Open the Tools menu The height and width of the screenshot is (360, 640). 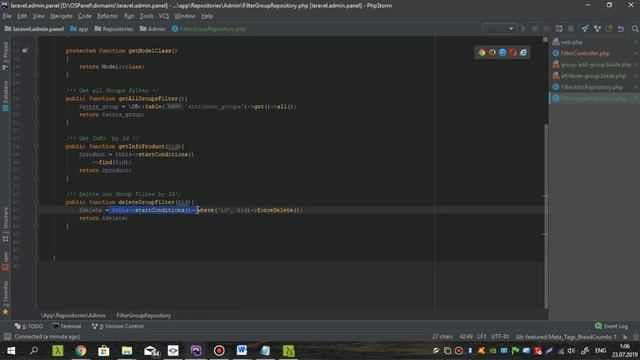point(146,16)
